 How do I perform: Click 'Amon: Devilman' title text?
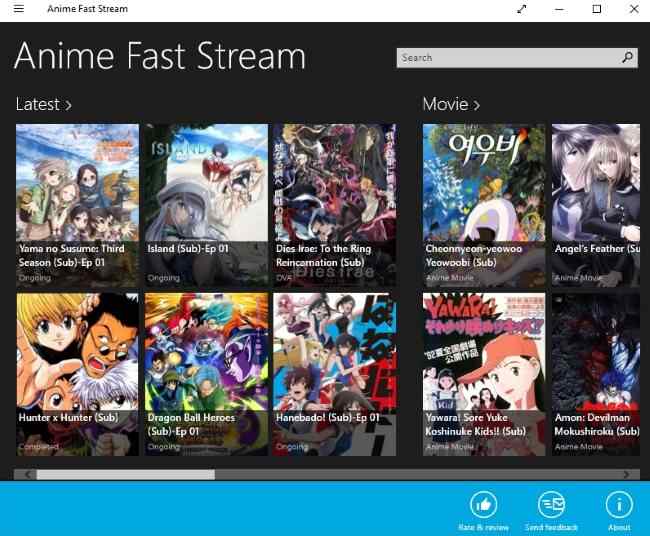point(592,417)
